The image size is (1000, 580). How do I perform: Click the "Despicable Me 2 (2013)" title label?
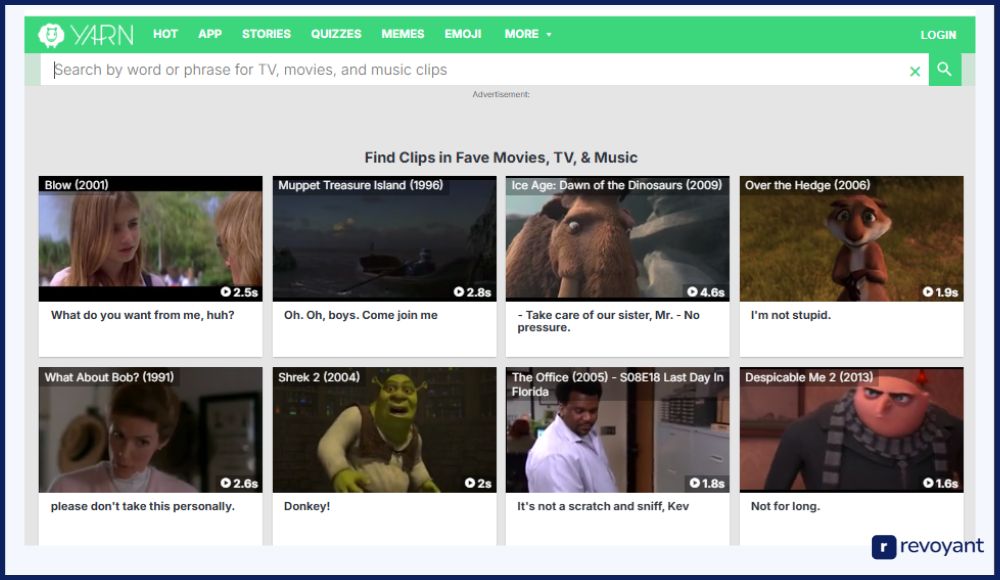809,377
